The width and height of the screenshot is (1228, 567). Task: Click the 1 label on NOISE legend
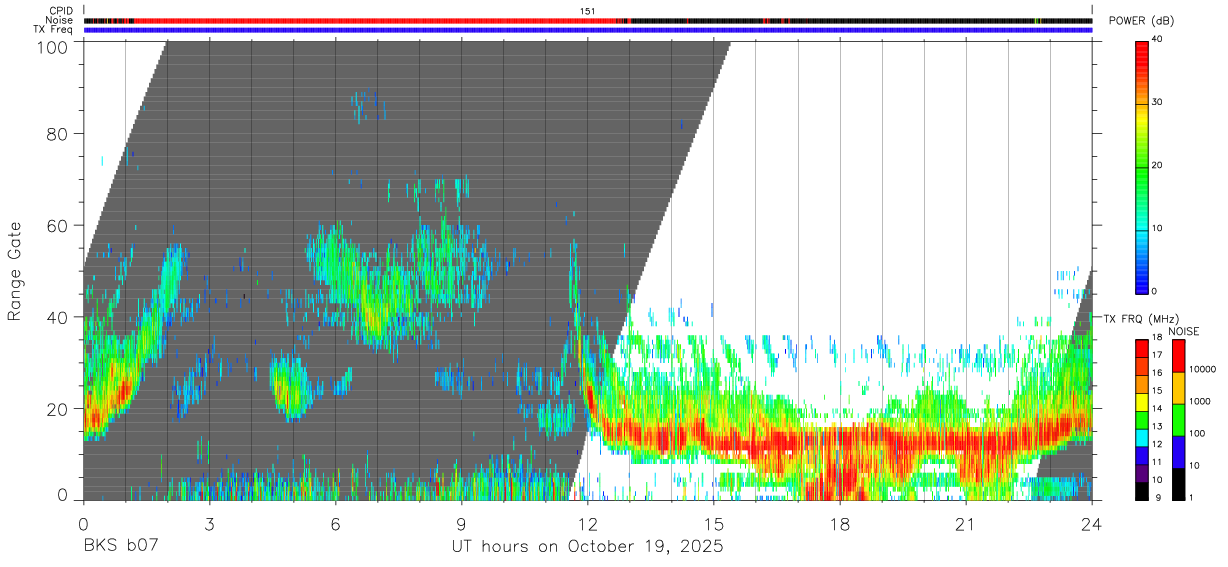(1193, 497)
